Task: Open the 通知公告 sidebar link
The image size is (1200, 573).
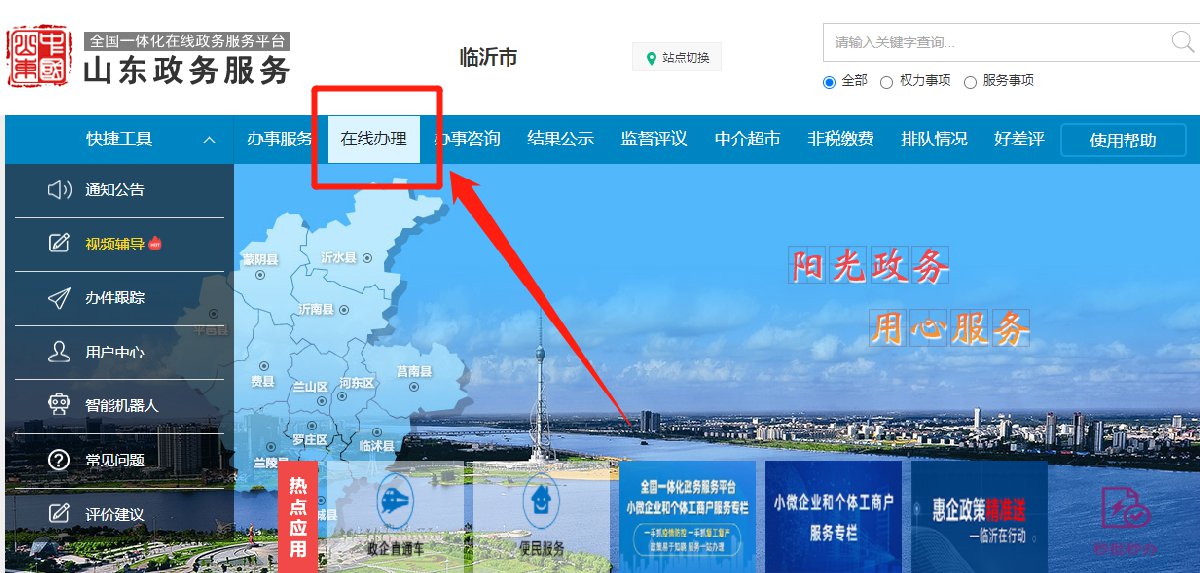Action: point(115,189)
